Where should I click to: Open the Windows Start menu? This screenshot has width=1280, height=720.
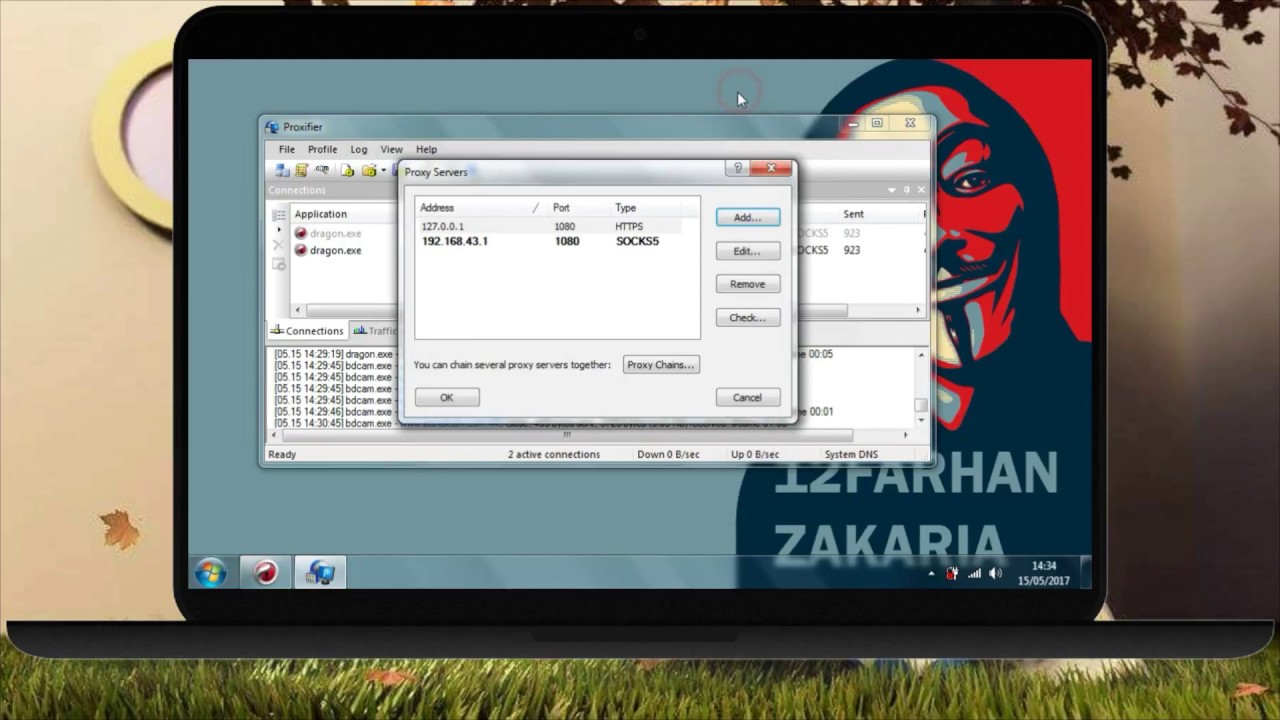tap(211, 573)
